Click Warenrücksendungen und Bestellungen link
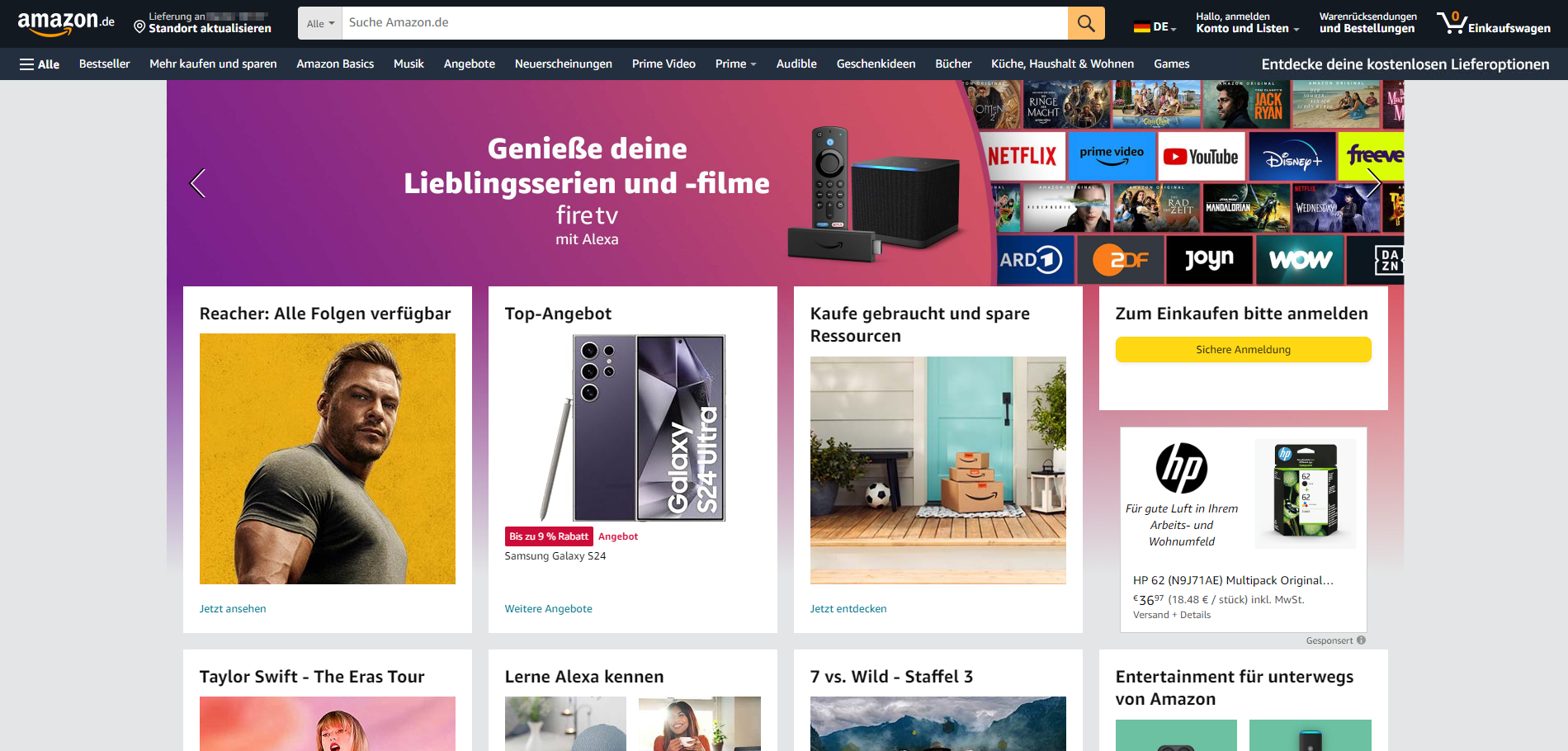This screenshot has height=751, width=1568. (x=1367, y=23)
